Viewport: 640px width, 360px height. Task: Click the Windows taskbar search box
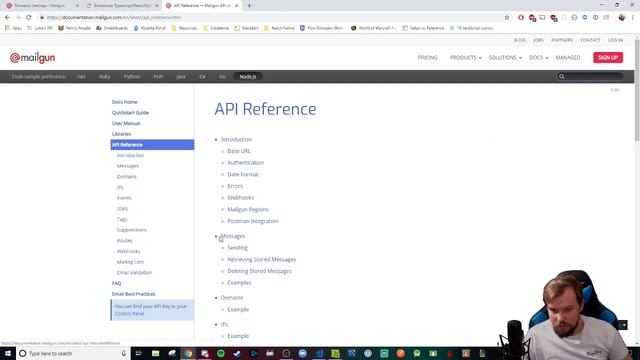point(73,353)
